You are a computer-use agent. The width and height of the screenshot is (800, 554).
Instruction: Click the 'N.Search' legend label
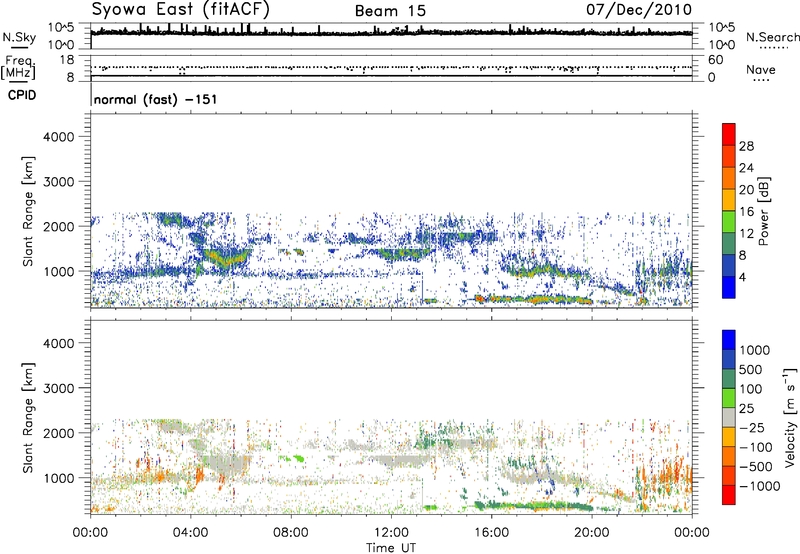pos(772,37)
